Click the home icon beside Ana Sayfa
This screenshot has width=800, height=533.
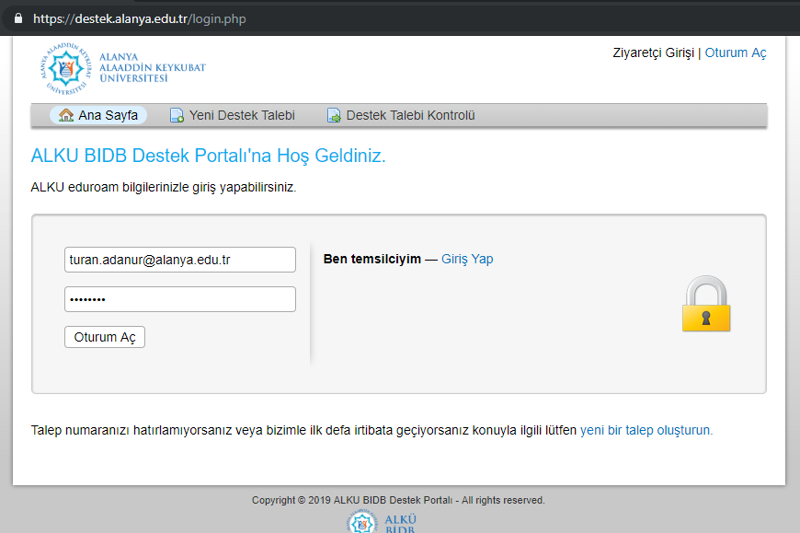pyautogui.click(x=66, y=115)
